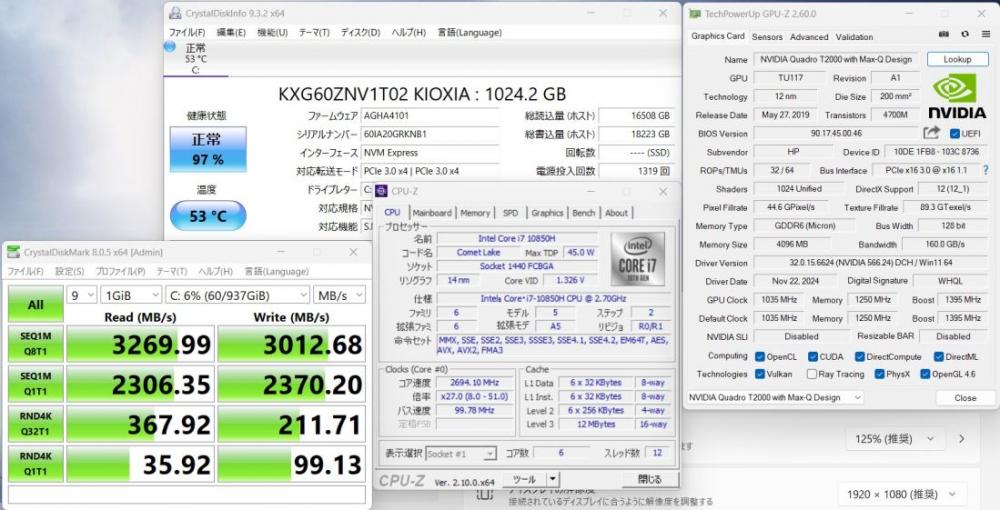Screen dimensions: 1000x510
Task: Click the blue health status 正常 97% indicator
Action: (208, 149)
